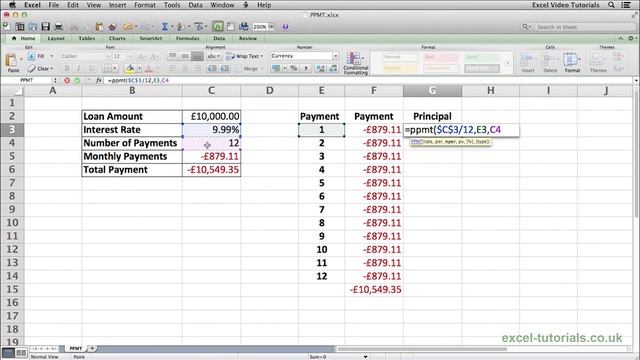640x360 pixels.
Task: Collapse the ribbon with the chevron
Action: point(620,38)
